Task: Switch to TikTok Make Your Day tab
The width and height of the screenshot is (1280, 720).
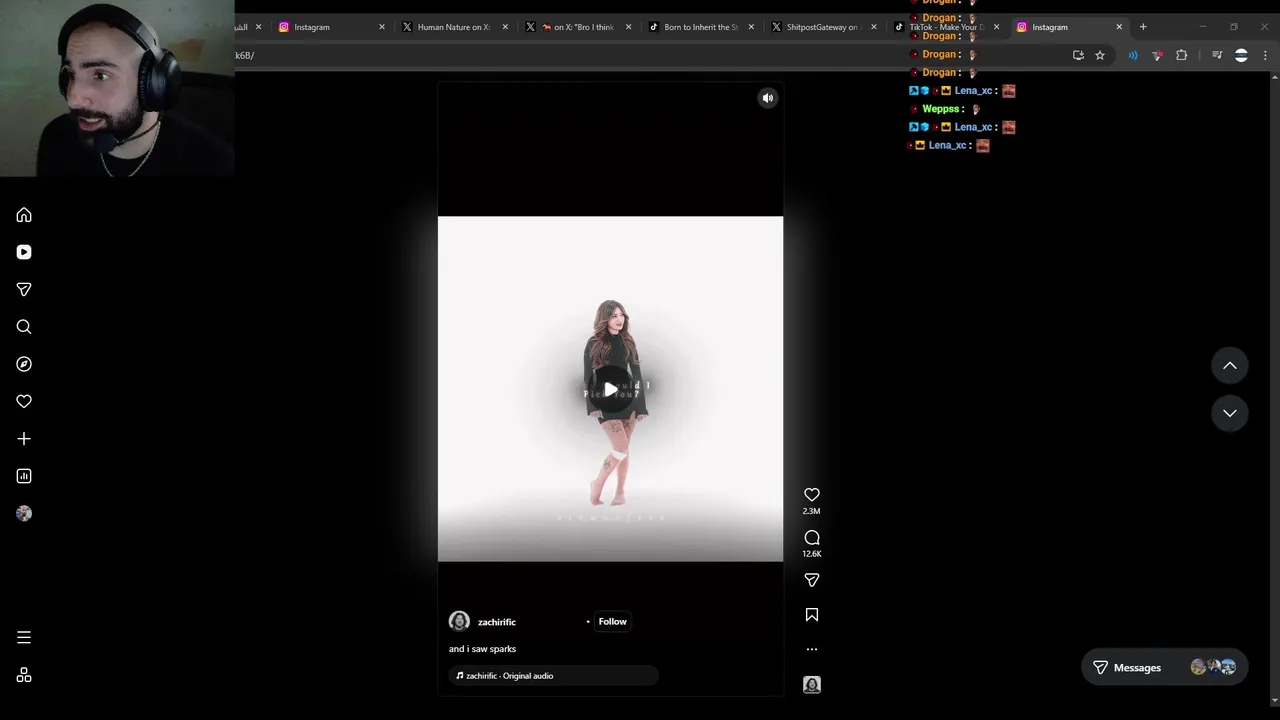Action: 946,27
